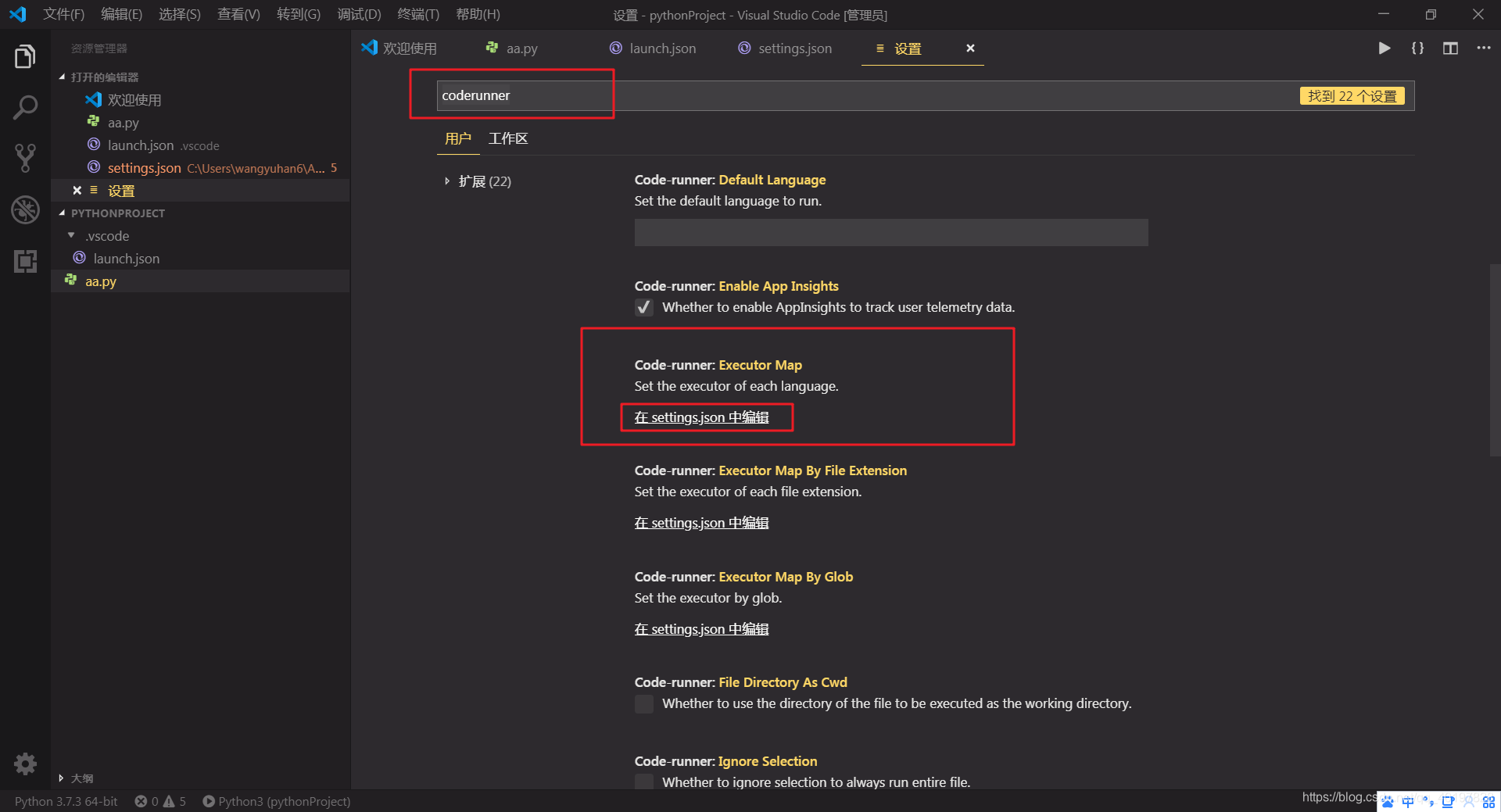Edit Executor Map By Glob link
This screenshot has width=1501, height=812.
click(x=701, y=629)
